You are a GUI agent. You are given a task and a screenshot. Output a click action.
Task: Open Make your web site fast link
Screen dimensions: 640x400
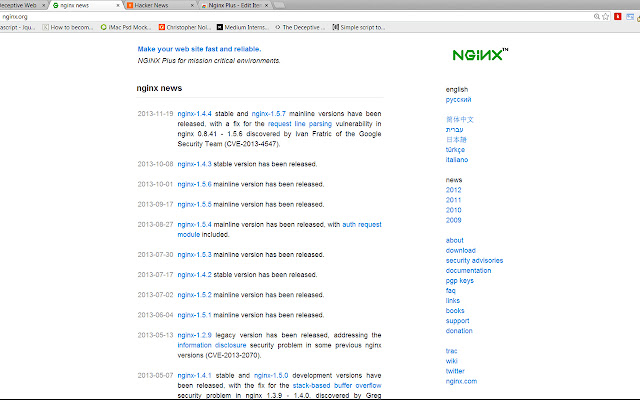click(199, 49)
